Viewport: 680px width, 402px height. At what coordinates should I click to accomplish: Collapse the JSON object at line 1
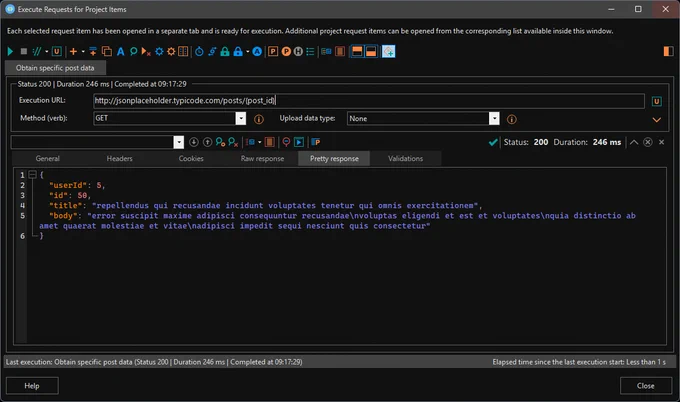[x=32, y=175]
